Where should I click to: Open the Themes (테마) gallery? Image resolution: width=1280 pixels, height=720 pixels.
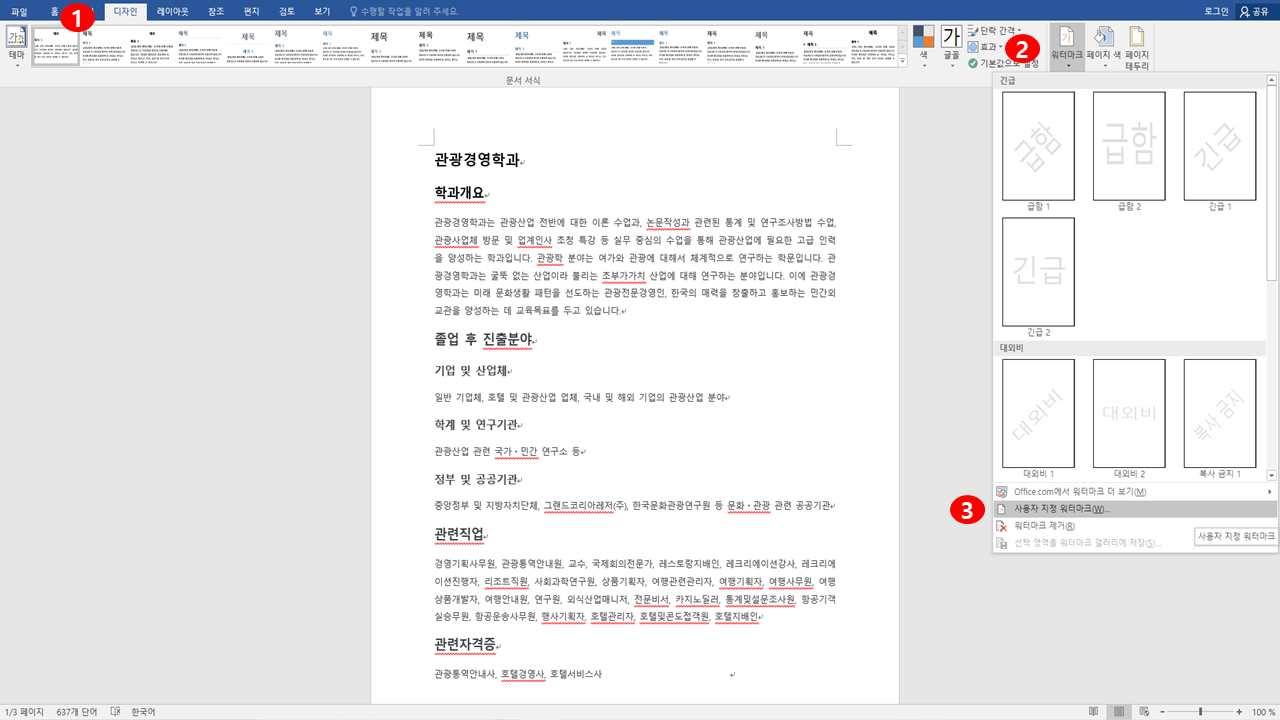tap(16, 40)
